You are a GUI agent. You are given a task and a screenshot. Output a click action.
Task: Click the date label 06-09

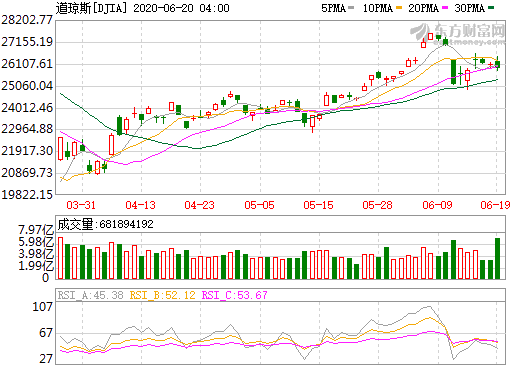[x=437, y=205]
